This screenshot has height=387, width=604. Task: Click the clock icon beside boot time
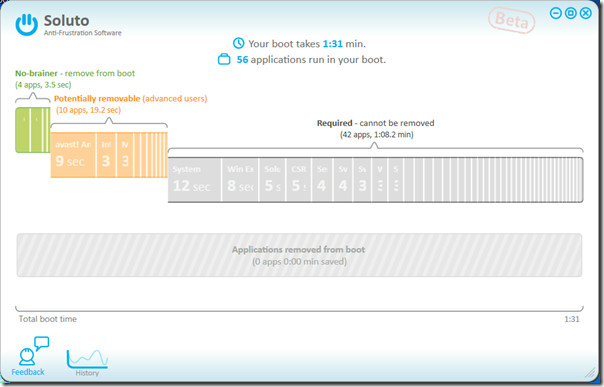click(238, 43)
